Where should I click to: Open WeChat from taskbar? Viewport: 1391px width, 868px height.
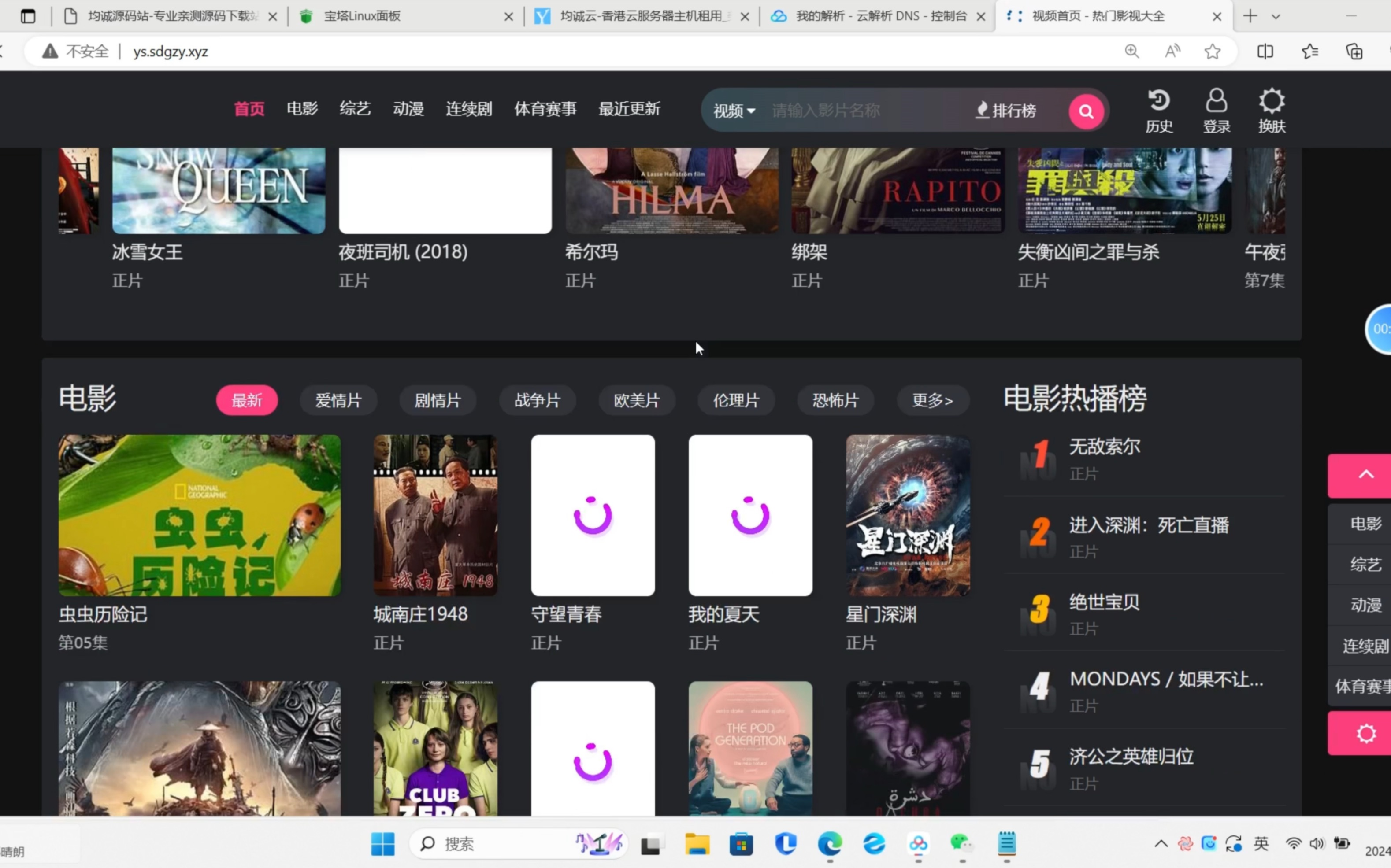click(961, 843)
